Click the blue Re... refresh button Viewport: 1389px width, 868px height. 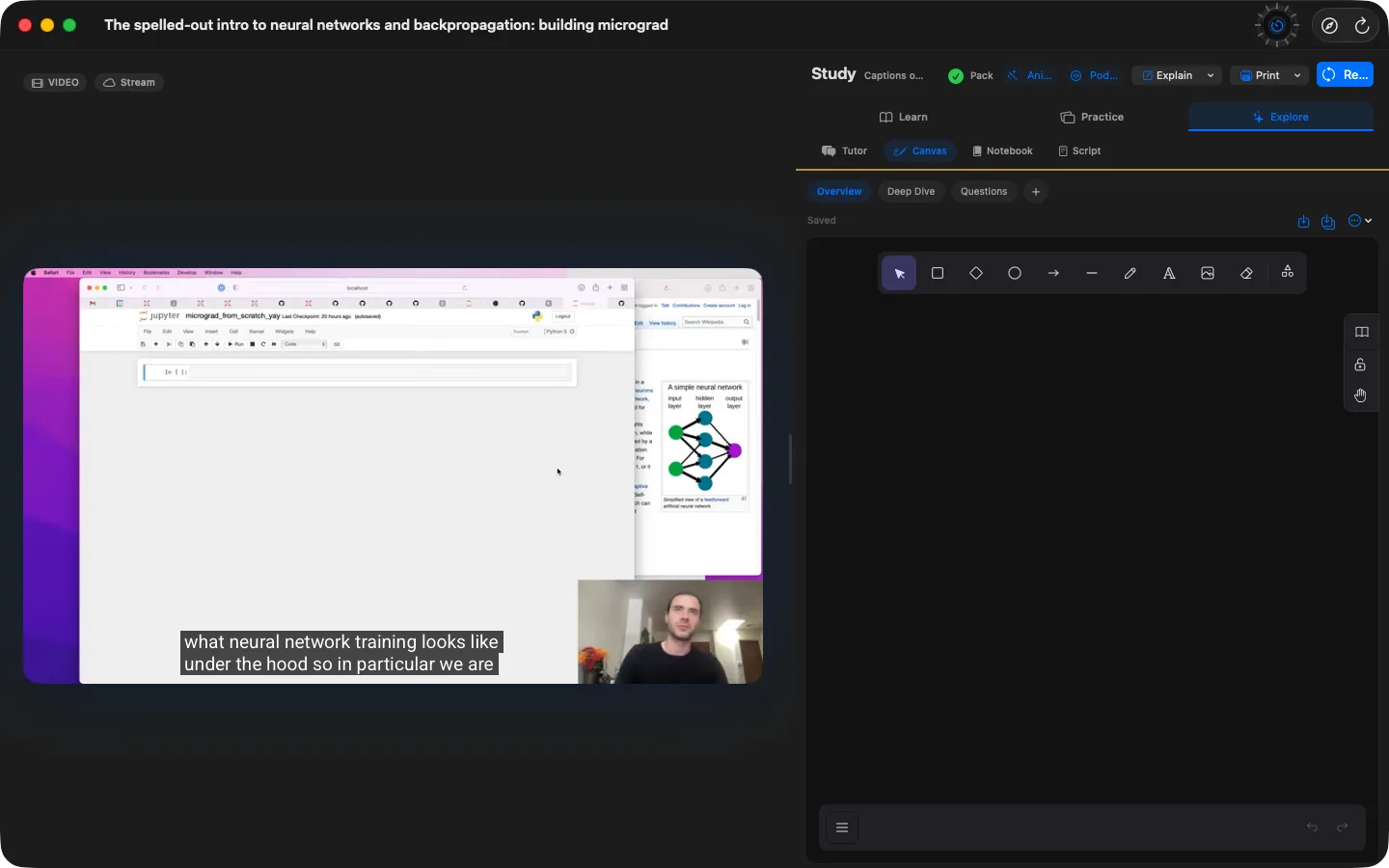(1345, 75)
